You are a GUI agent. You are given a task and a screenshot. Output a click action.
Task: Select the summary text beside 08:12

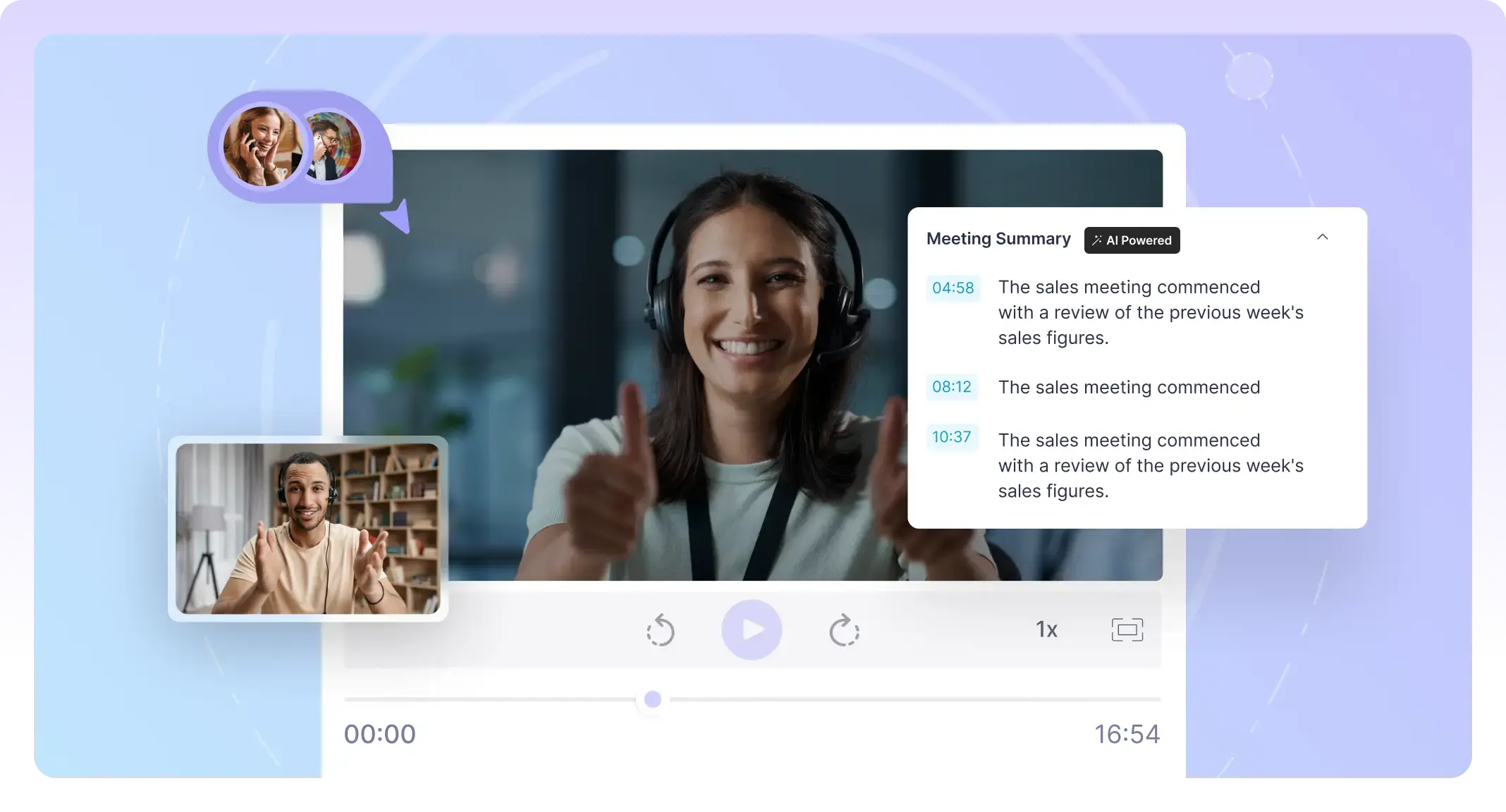tap(1129, 387)
